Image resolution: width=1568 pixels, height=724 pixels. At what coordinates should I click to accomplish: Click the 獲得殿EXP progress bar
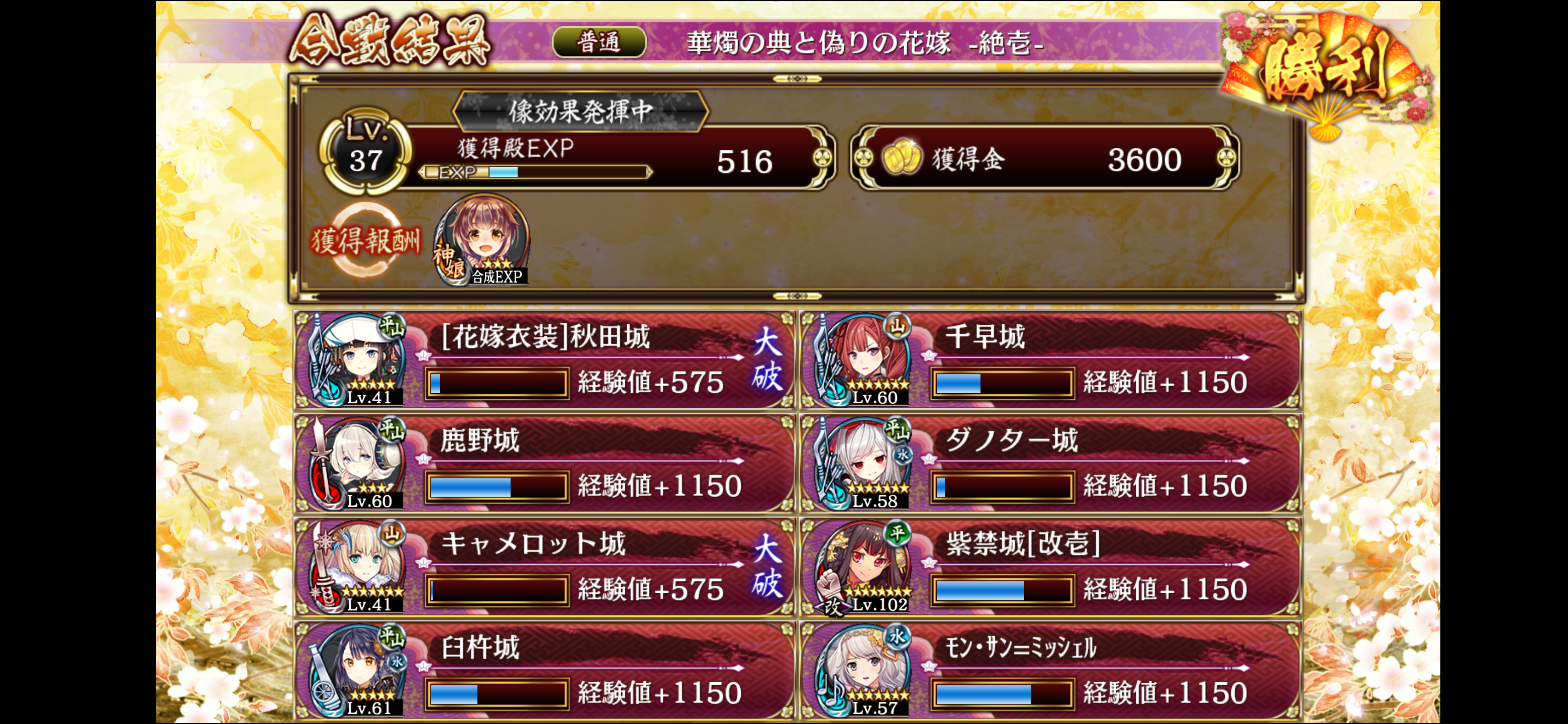coord(536,172)
